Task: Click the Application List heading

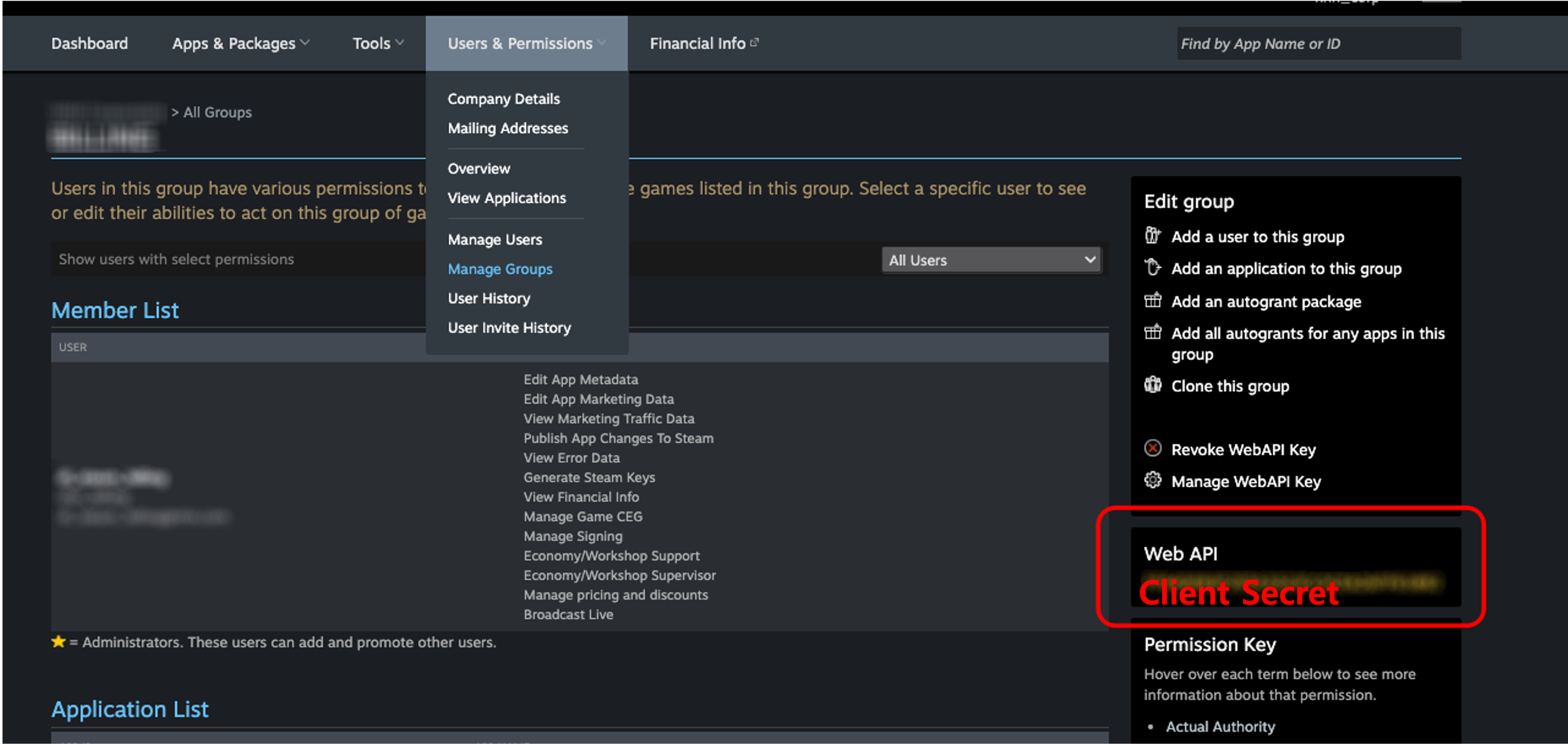Action: (x=130, y=709)
